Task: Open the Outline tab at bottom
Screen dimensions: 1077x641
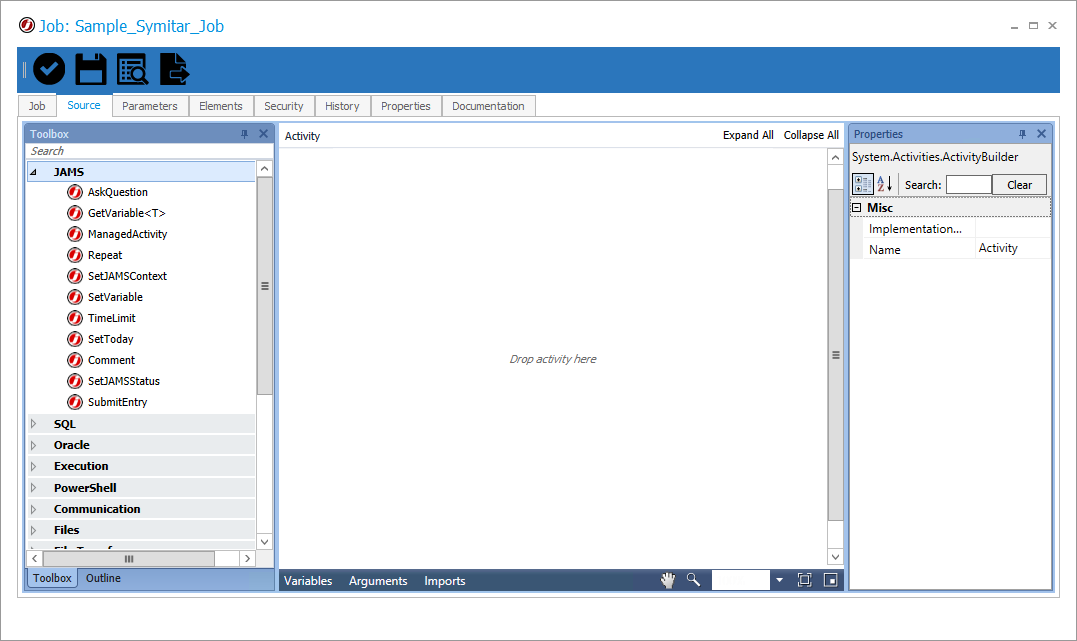Action: (103, 578)
